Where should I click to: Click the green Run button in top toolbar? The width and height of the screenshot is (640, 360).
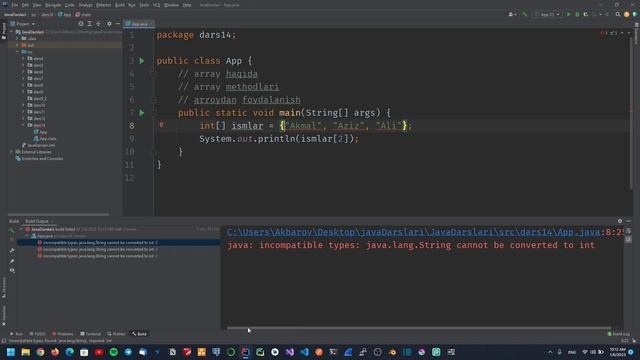tap(569, 14)
